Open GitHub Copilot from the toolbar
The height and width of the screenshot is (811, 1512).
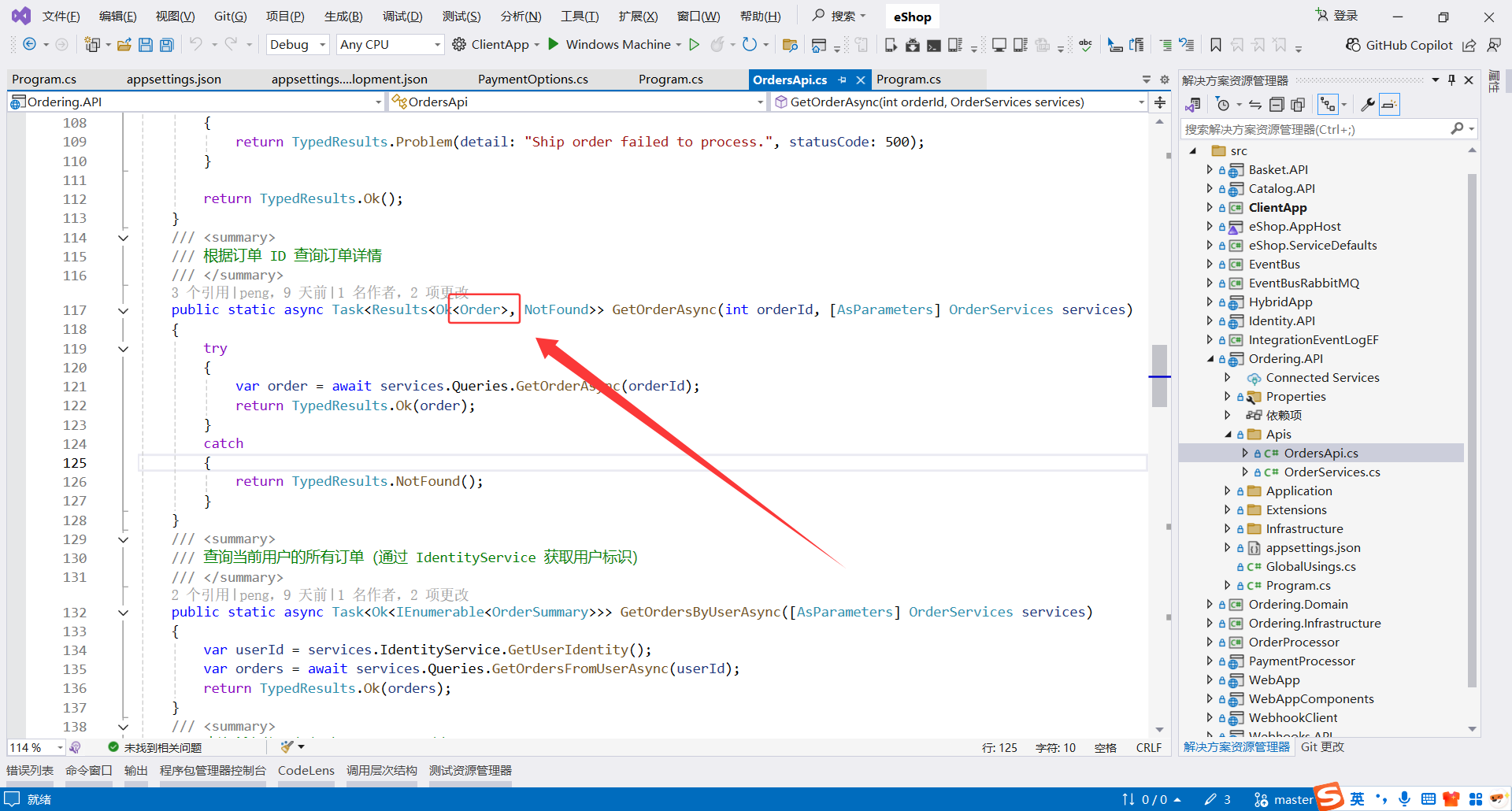click(x=1399, y=45)
